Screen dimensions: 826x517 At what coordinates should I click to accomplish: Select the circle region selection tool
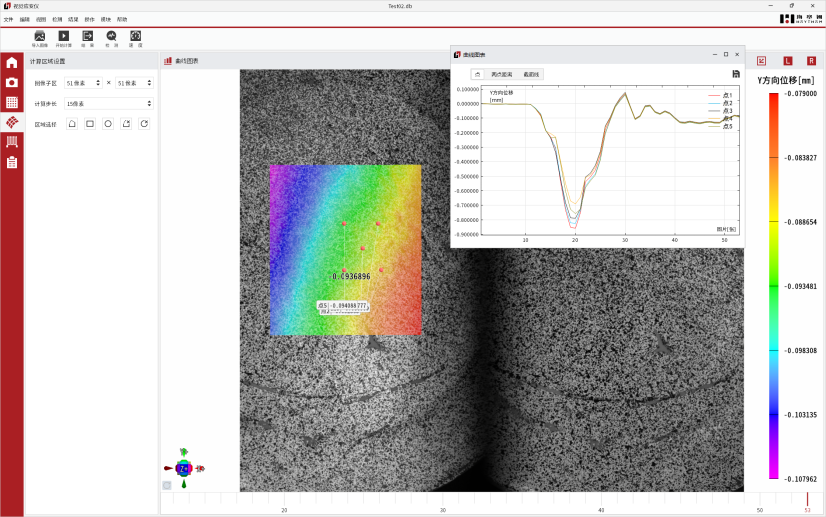click(x=108, y=124)
